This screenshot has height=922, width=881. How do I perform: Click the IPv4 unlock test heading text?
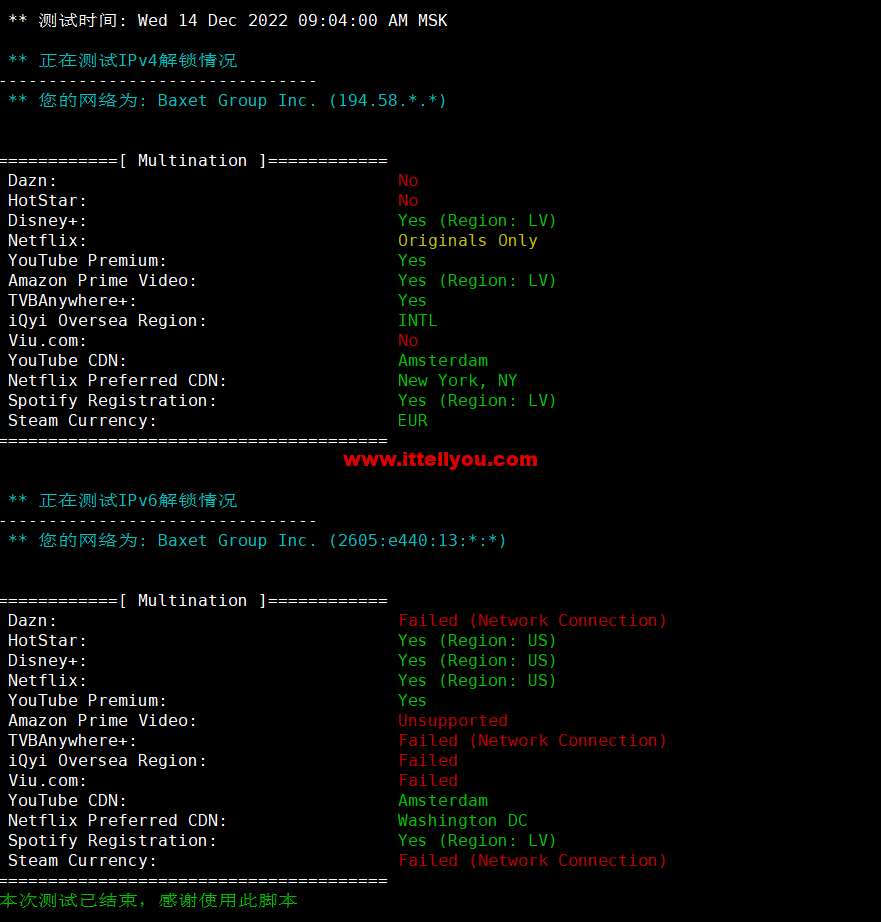click(x=138, y=61)
